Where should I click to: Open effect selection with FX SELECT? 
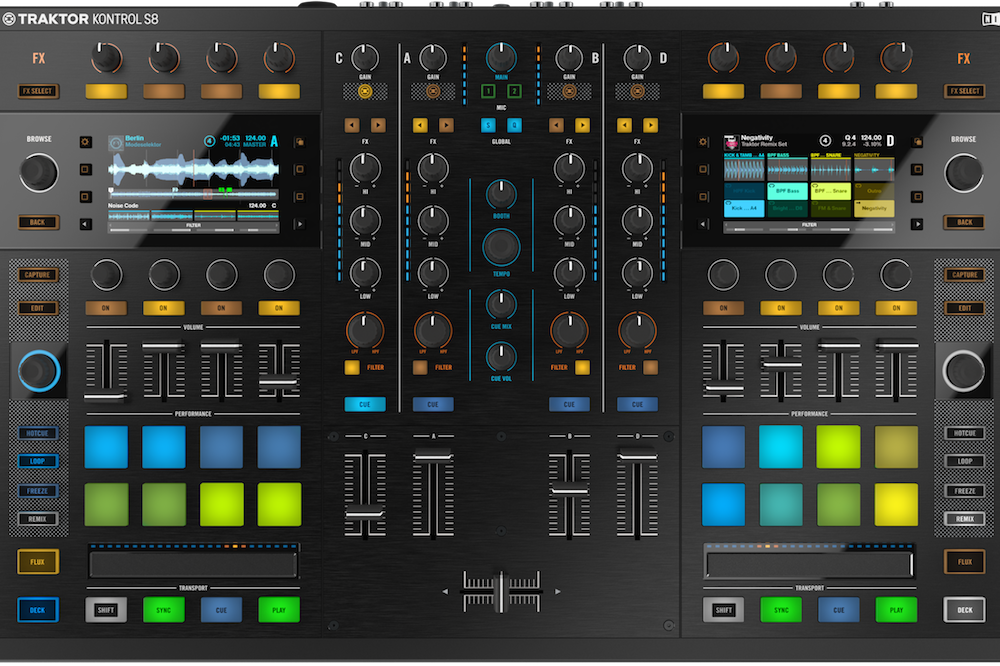pyautogui.click(x=38, y=91)
